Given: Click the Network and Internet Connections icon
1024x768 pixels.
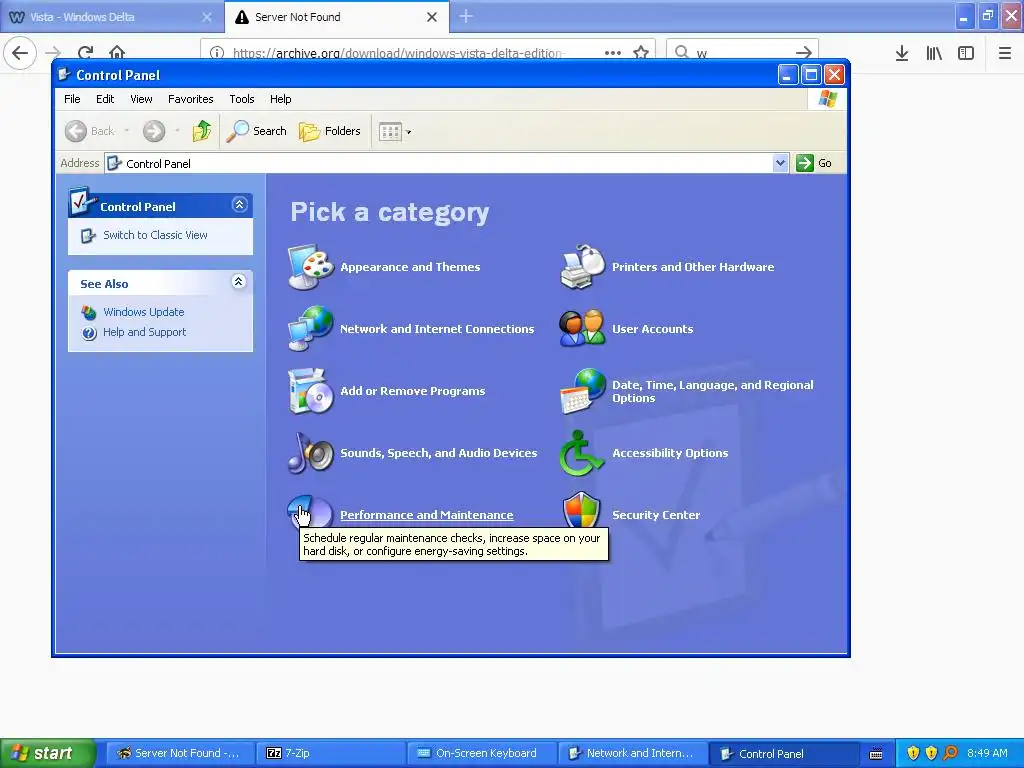Looking at the screenshot, I should [311, 329].
